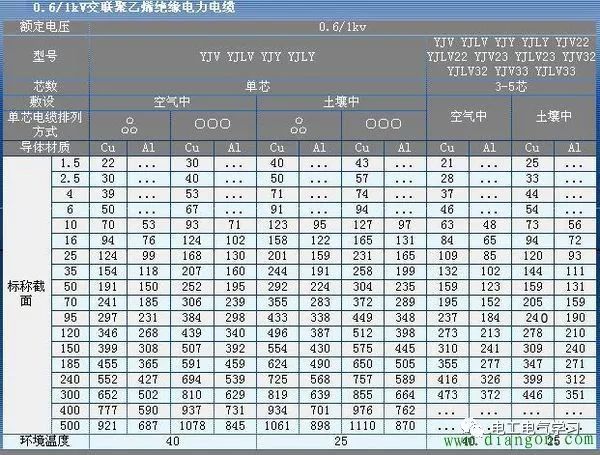Click the 土壤中 header under 3-5芯
The width and height of the screenshot is (600, 455).
click(x=553, y=116)
